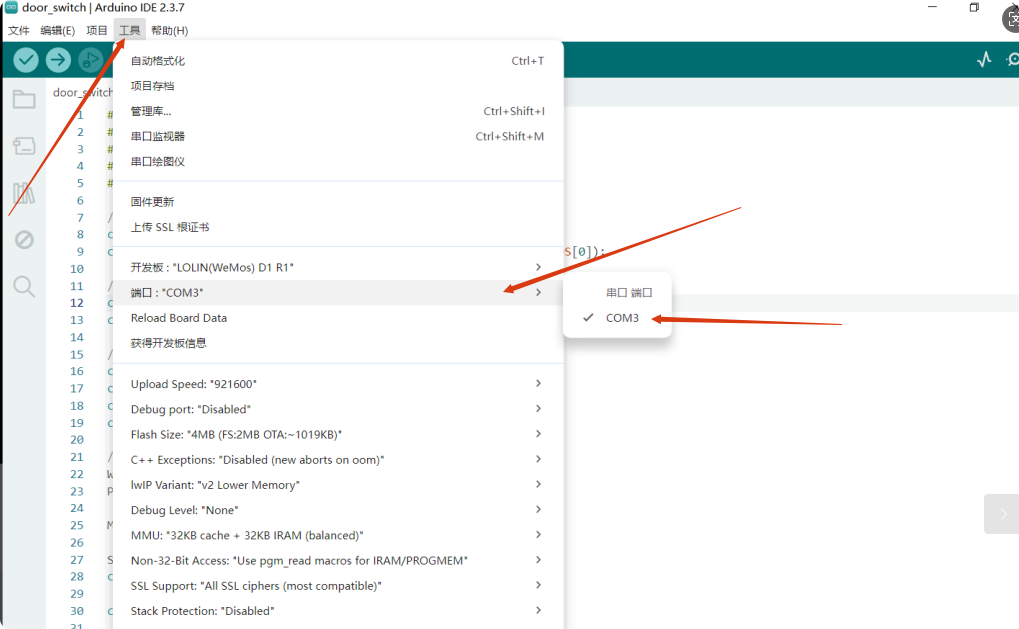This screenshot has height=629, width=1019.
Task: Click the Verify checkmark toolbar button
Action: pos(26,60)
